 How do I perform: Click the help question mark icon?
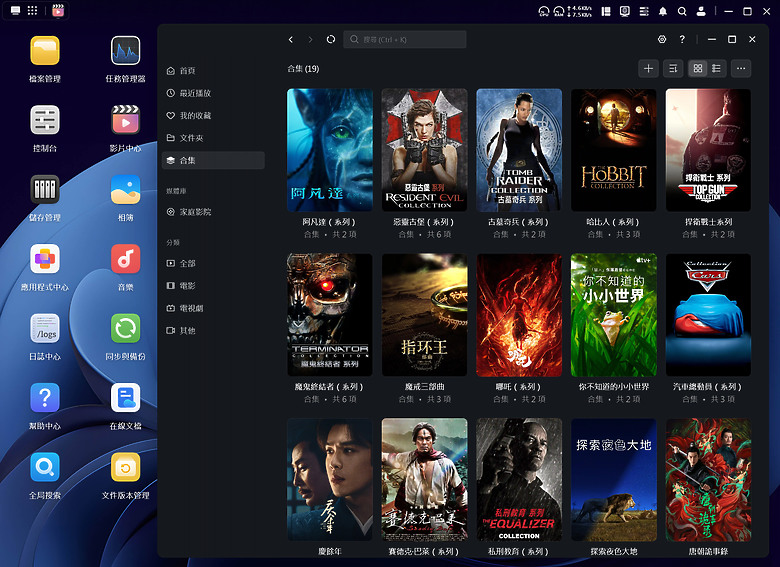682,40
